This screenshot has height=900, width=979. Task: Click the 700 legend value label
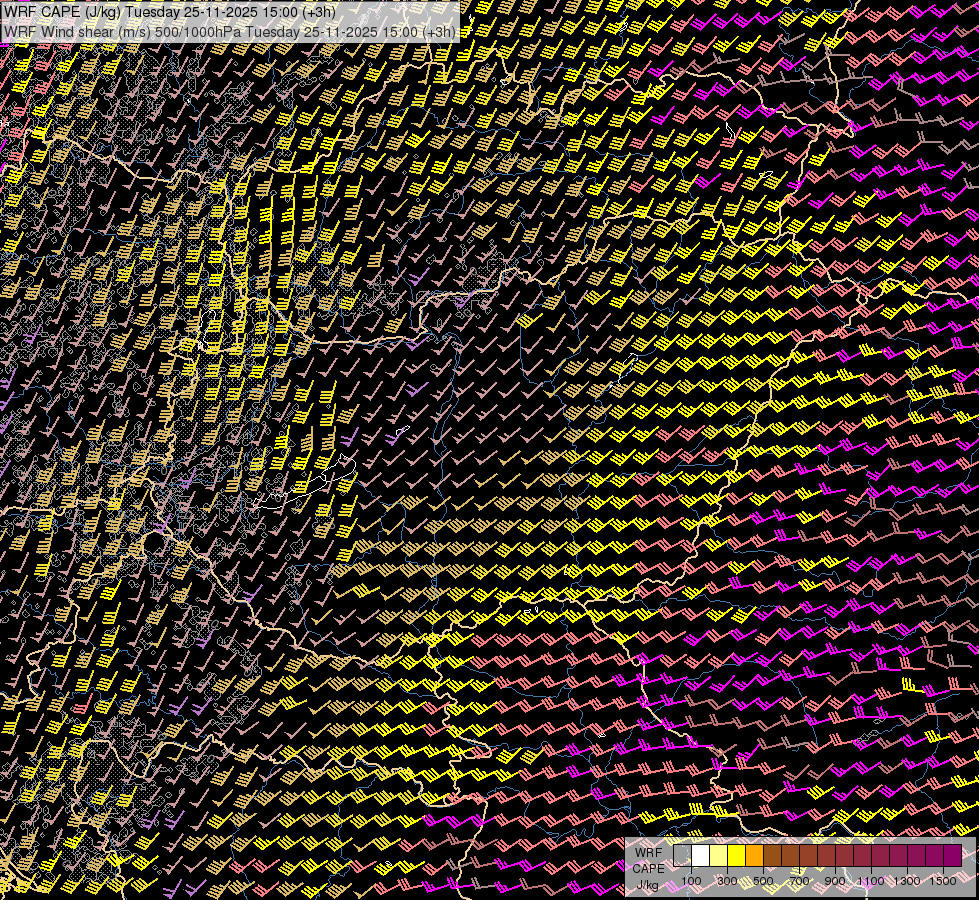click(799, 881)
